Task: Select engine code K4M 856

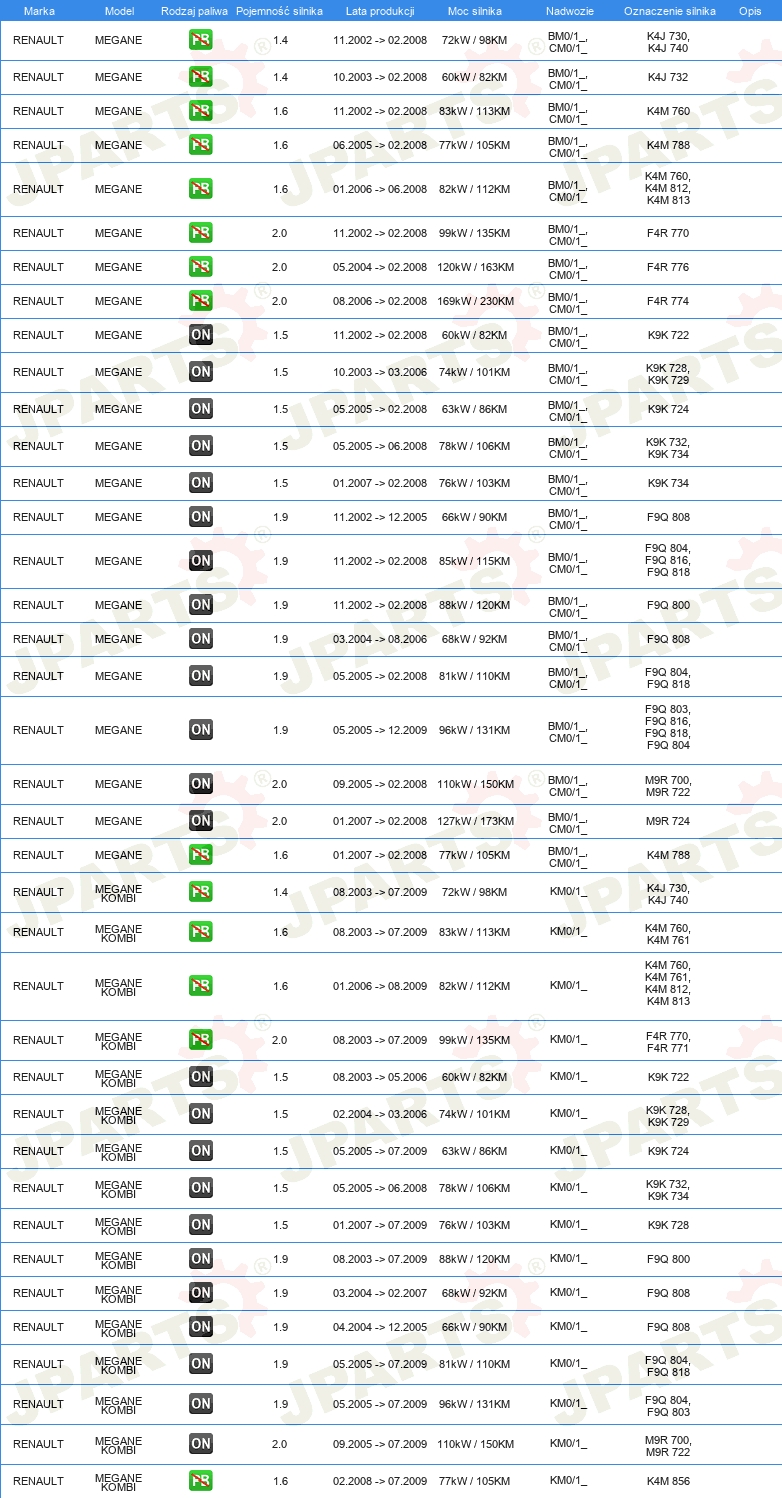Action: pyautogui.click(x=668, y=1481)
